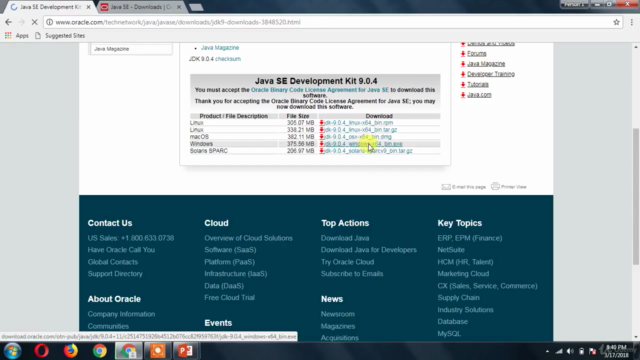The image size is (640, 360).
Task: Launch Opera from the taskbar
Action: pos(42,351)
